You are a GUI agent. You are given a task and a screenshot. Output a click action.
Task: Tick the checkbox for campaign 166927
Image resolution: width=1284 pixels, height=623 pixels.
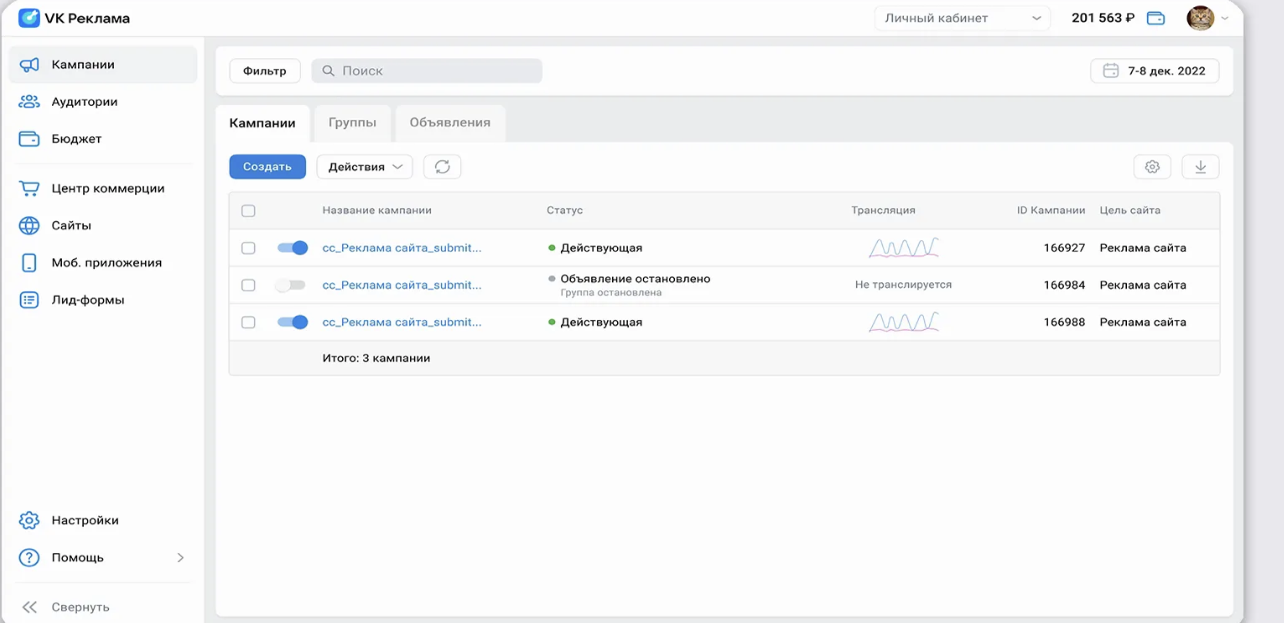pyautogui.click(x=248, y=248)
